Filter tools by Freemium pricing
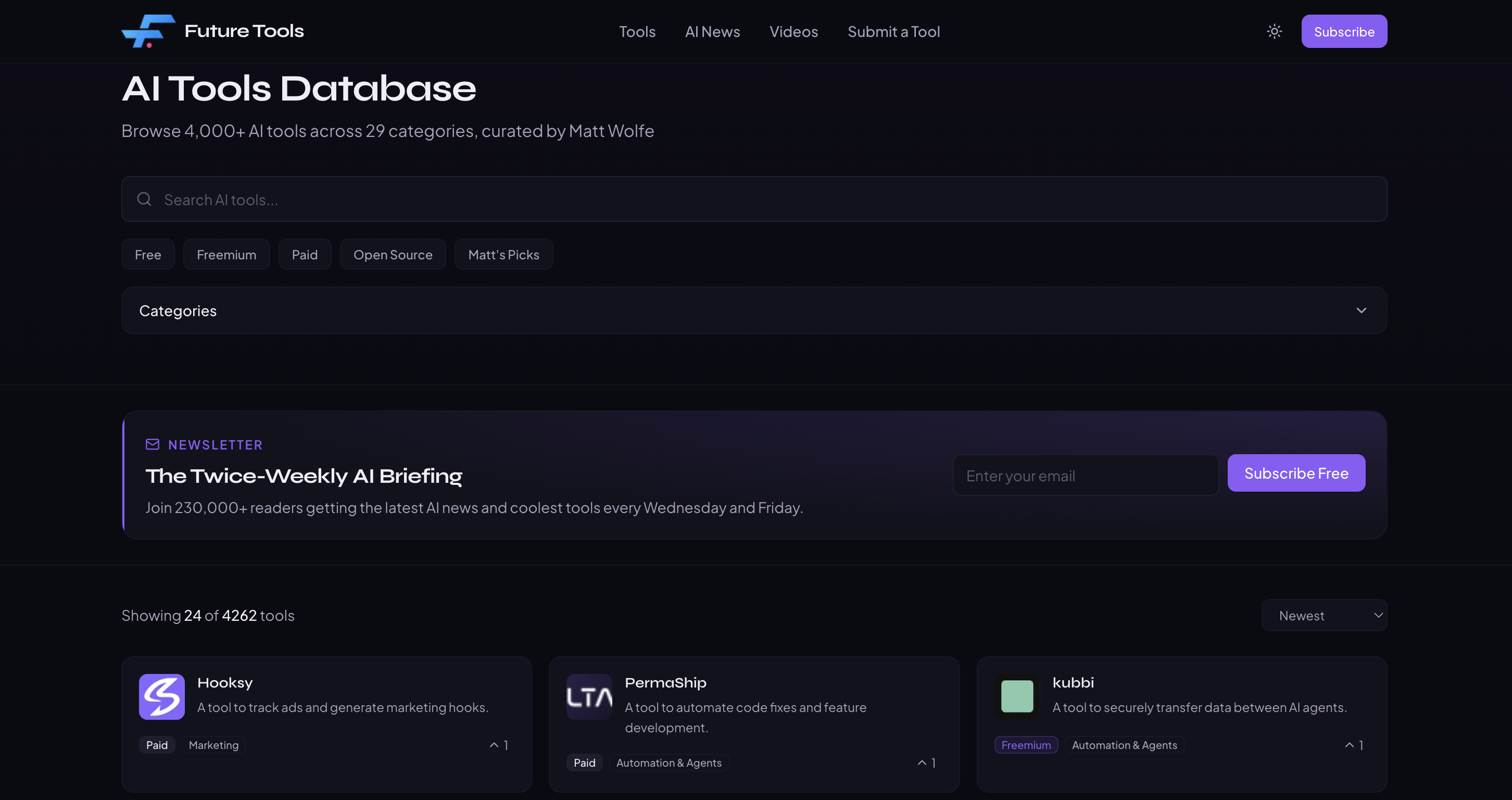Image resolution: width=1512 pixels, height=800 pixels. click(226, 254)
